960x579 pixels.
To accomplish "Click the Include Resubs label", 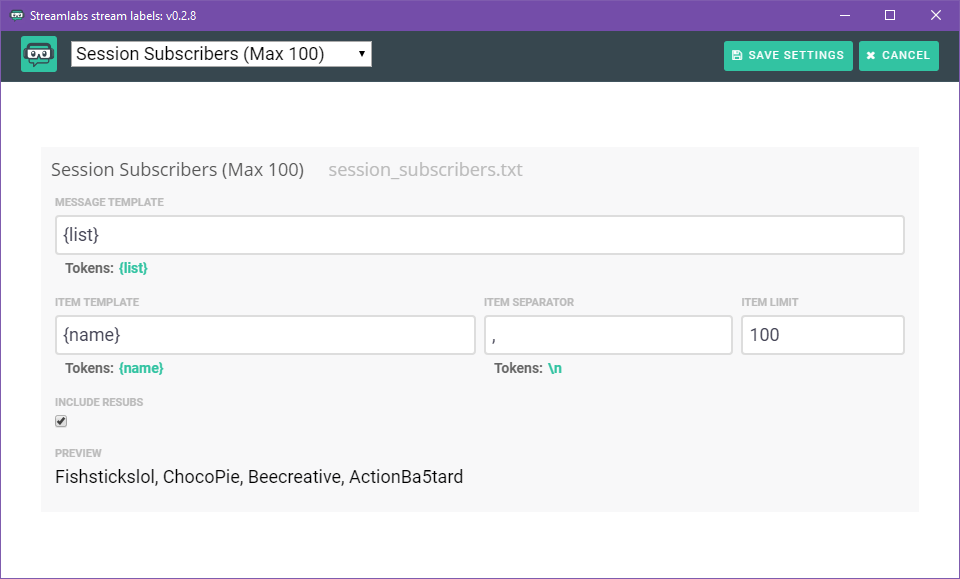I will tap(99, 402).
